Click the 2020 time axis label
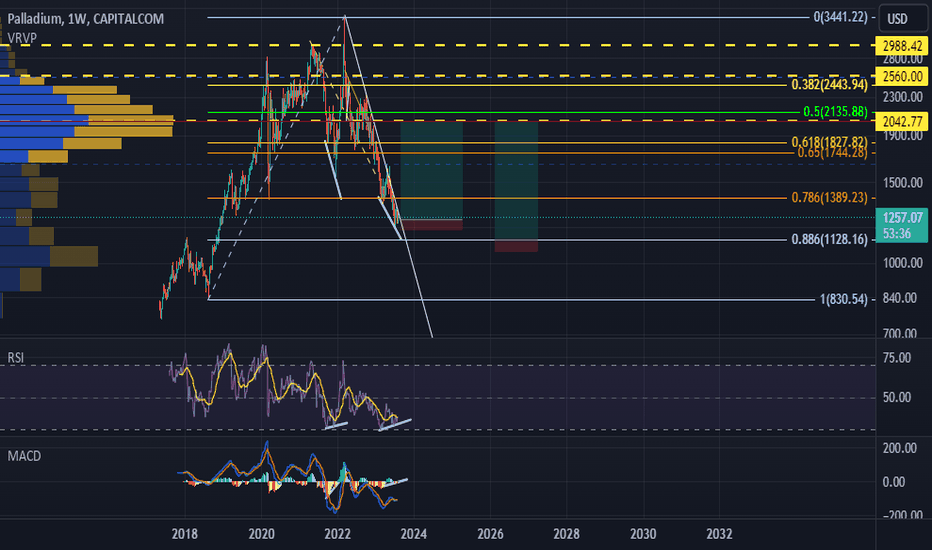932x550 pixels. (x=262, y=534)
